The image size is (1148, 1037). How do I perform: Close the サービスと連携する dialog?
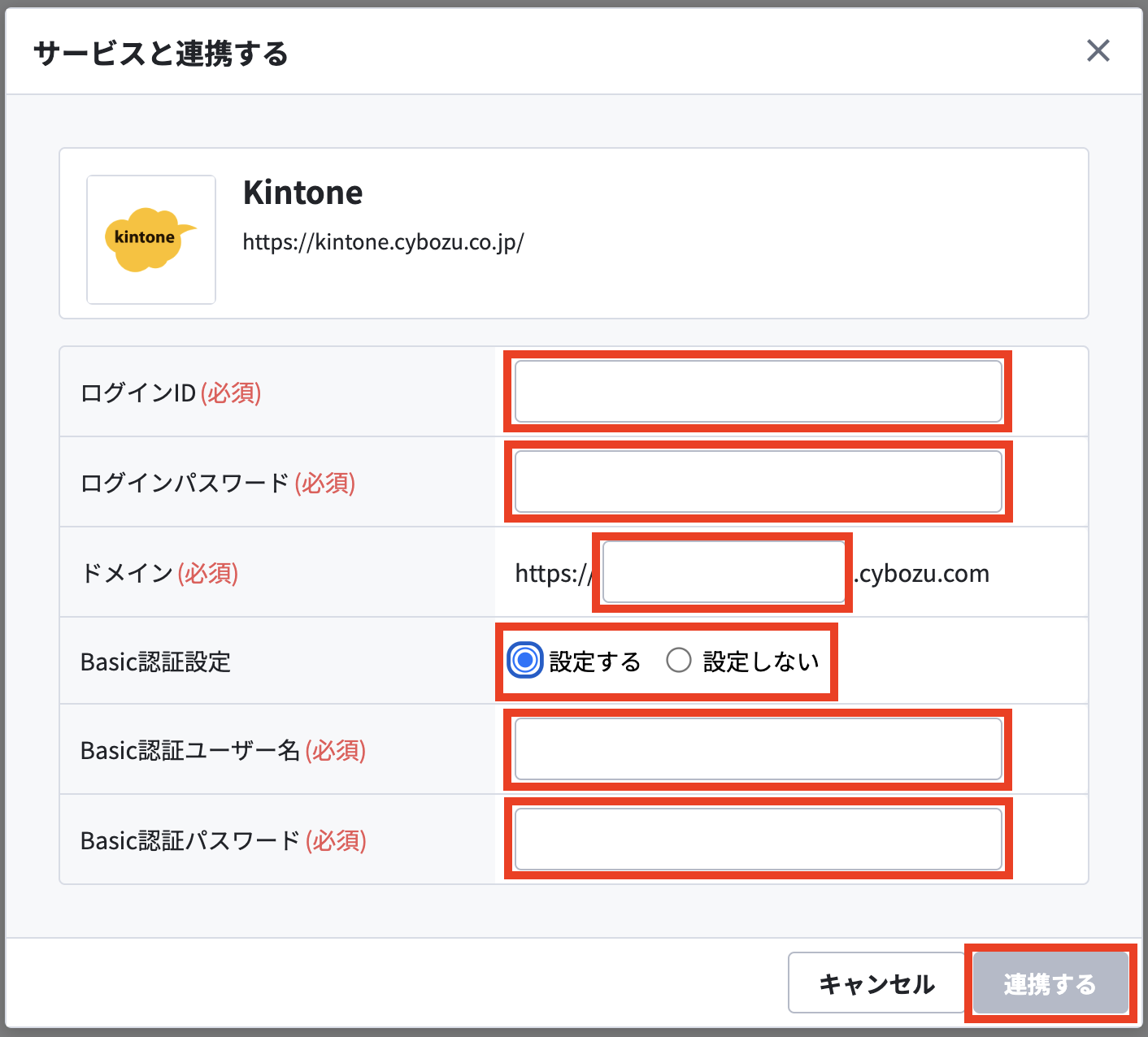pos(1098,51)
